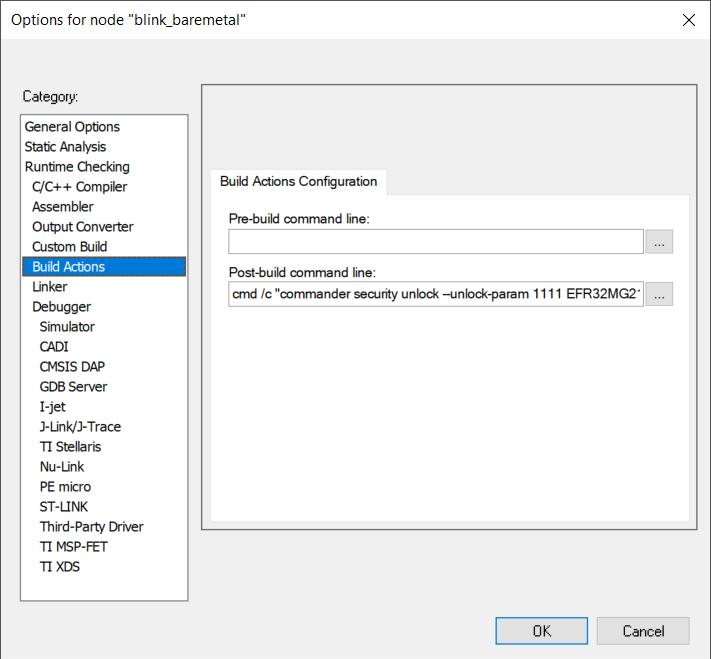
Task: Choose ST-LINK in the category list
Action: click(x=65, y=507)
